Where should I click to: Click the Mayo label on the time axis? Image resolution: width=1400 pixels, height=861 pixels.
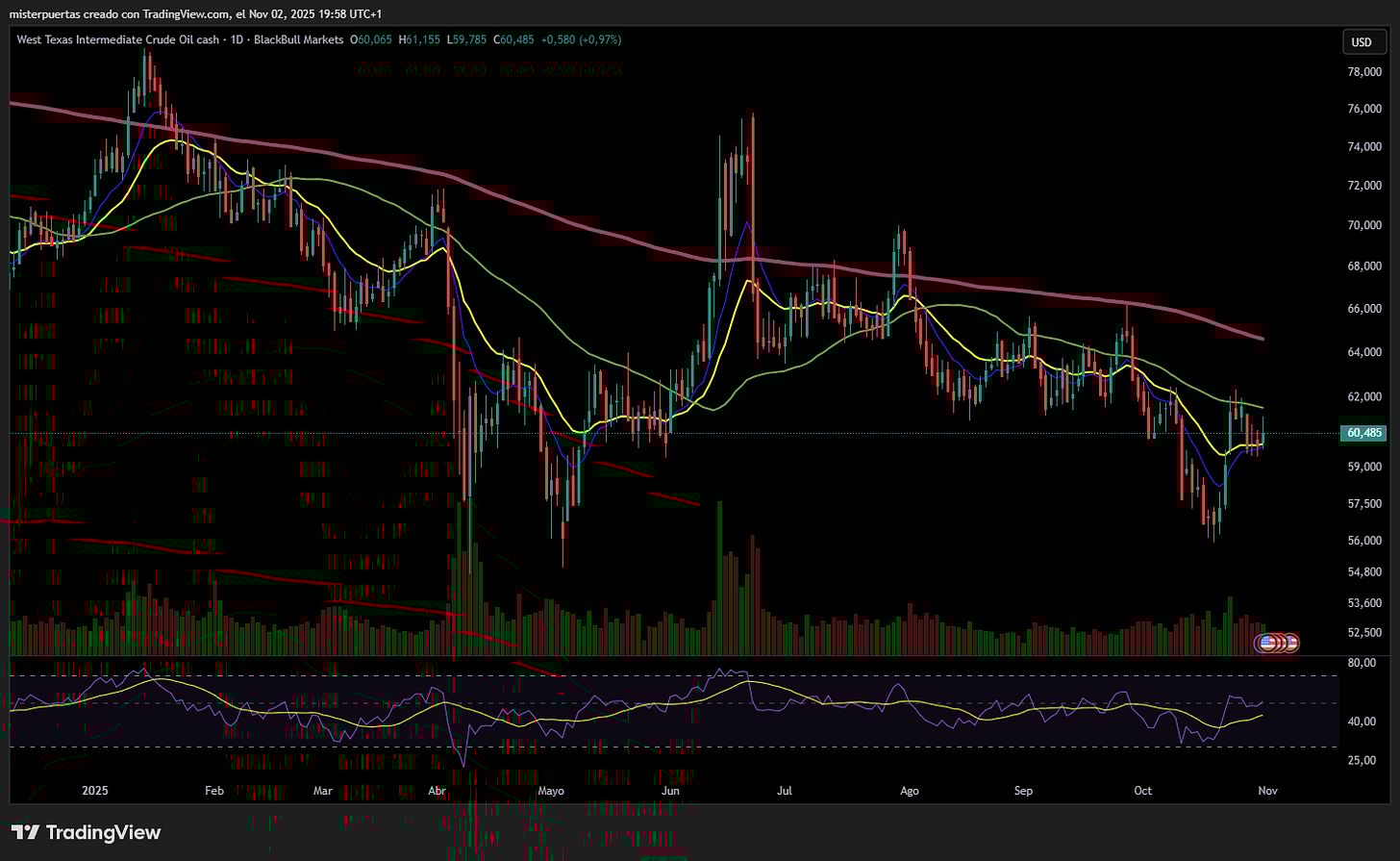pos(551,791)
